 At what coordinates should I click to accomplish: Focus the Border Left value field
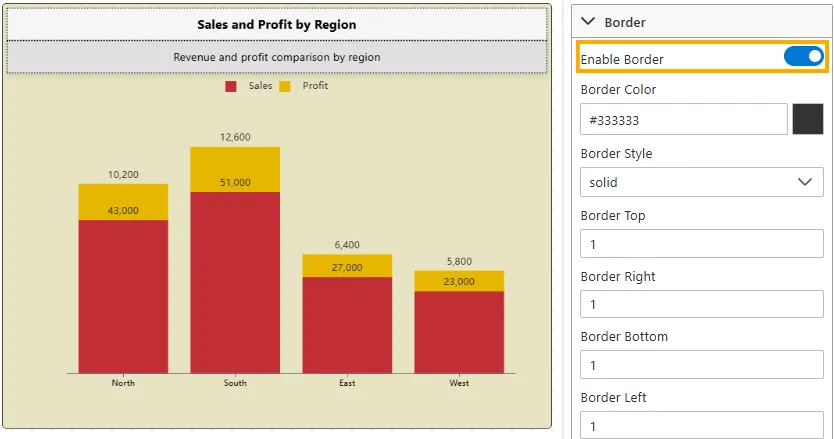coord(702,425)
